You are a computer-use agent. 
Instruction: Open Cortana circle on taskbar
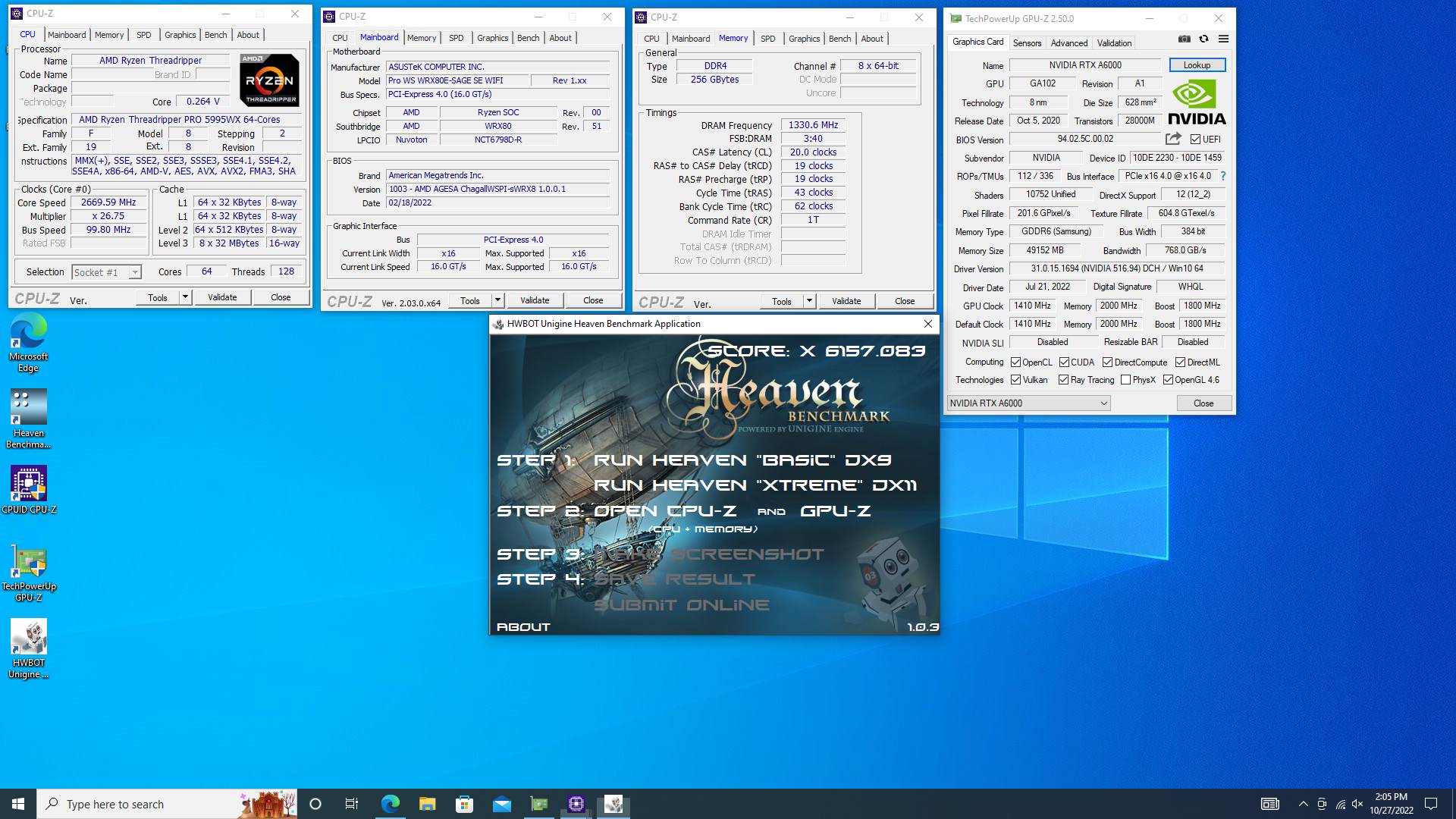[x=315, y=804]
